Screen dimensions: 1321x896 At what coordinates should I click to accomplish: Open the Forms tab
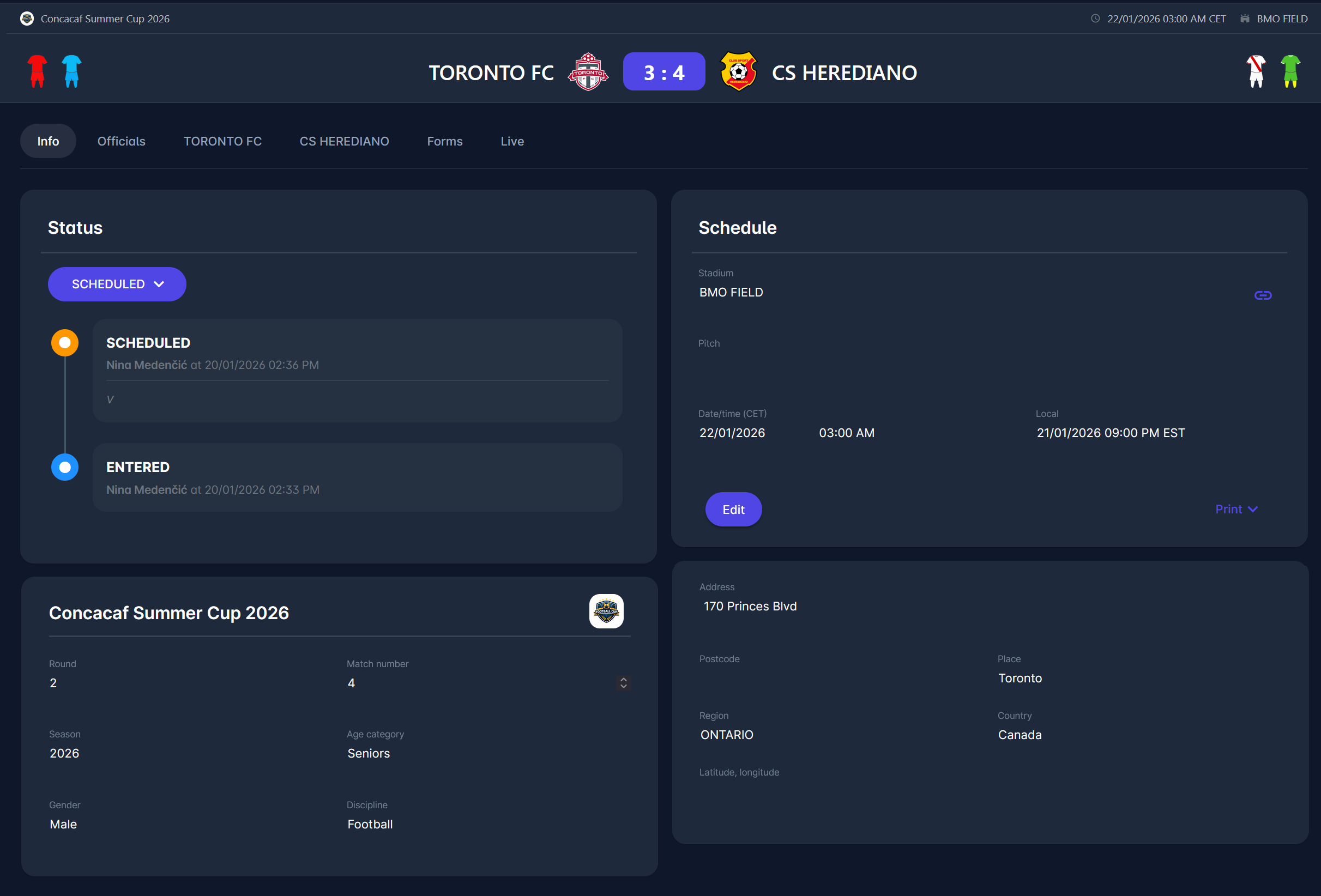click(444, 142)
